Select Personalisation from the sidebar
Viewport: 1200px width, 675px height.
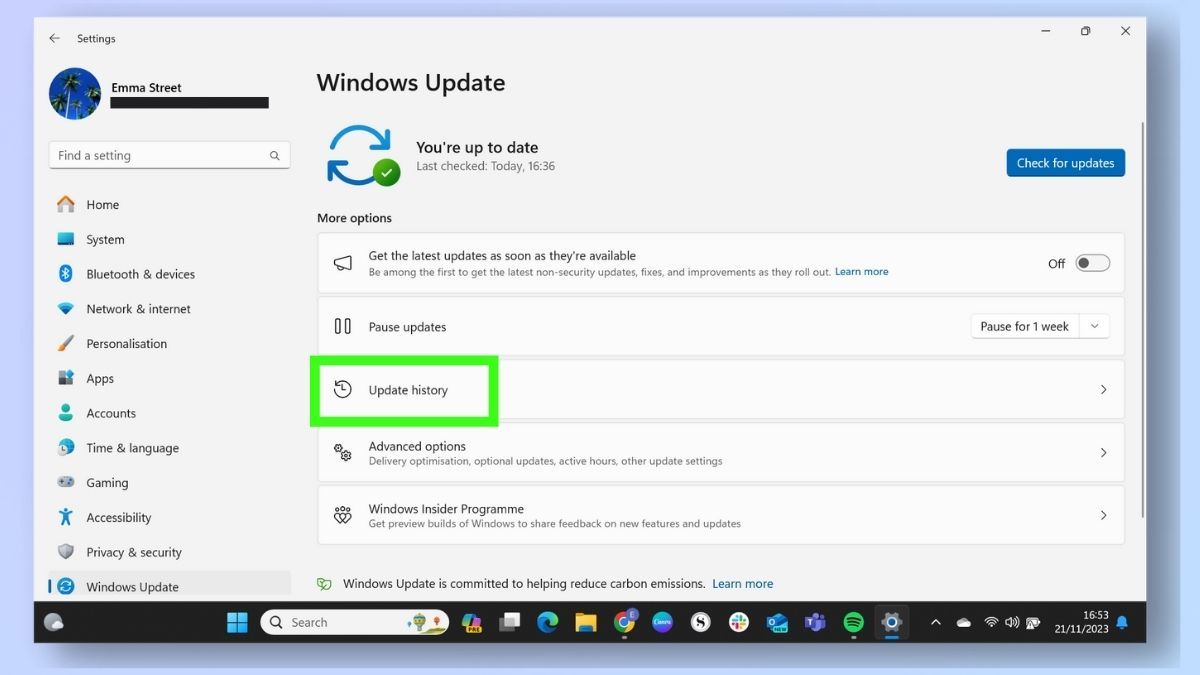(127, 343)
